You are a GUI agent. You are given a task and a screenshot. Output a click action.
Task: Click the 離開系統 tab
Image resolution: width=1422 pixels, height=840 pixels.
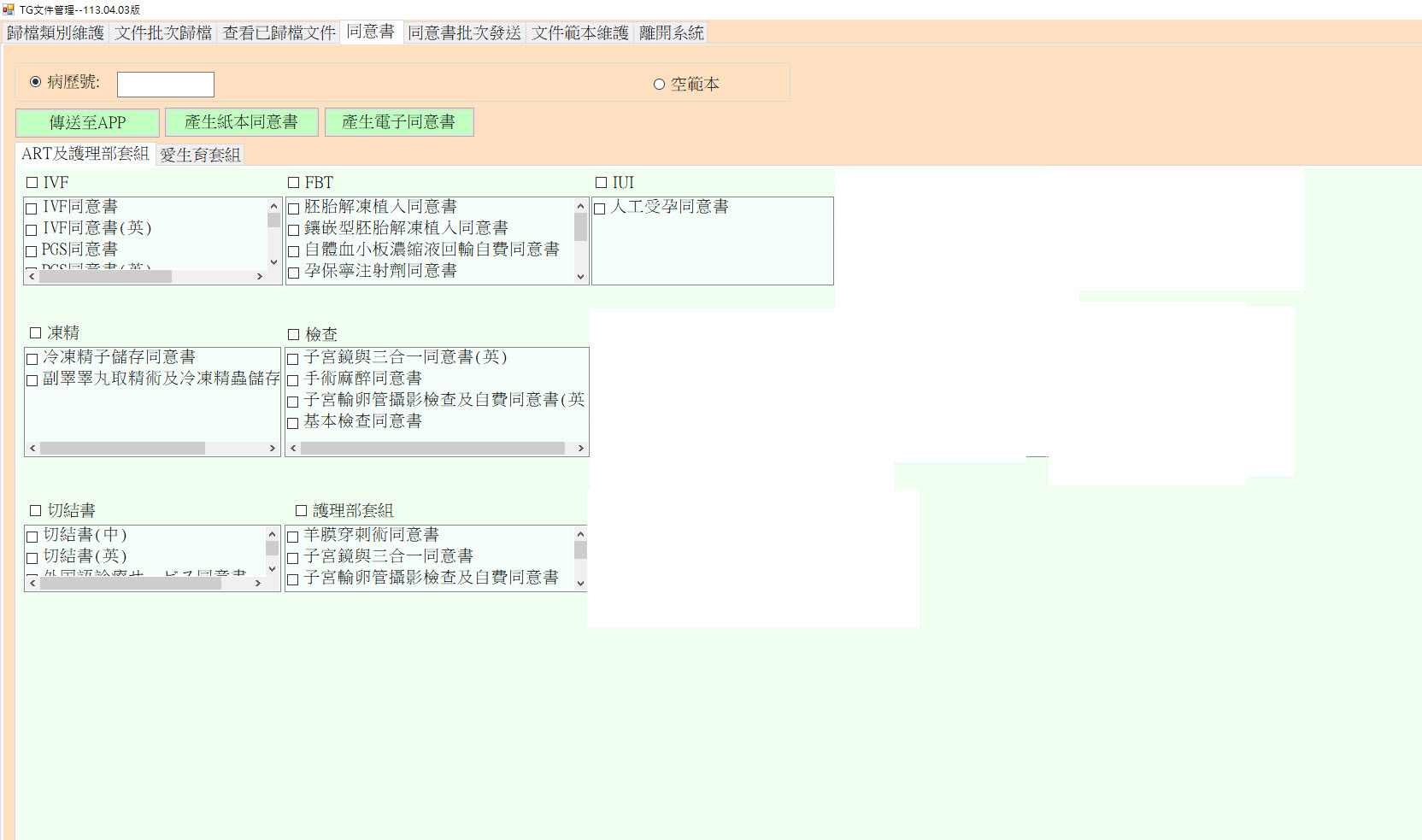[x=671, y=32]
